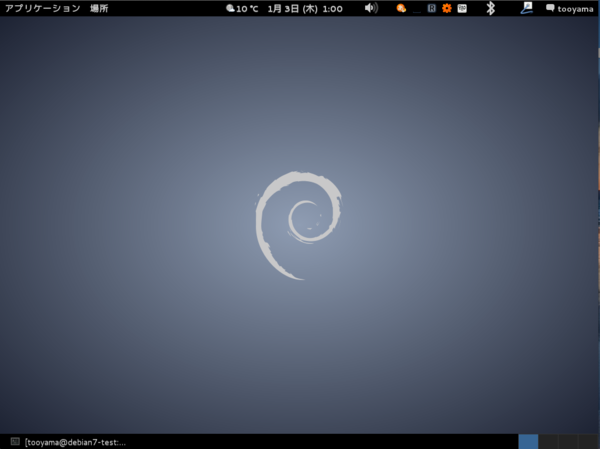
Task: Click the orange round tray icon
Action: tap(401, 8)
